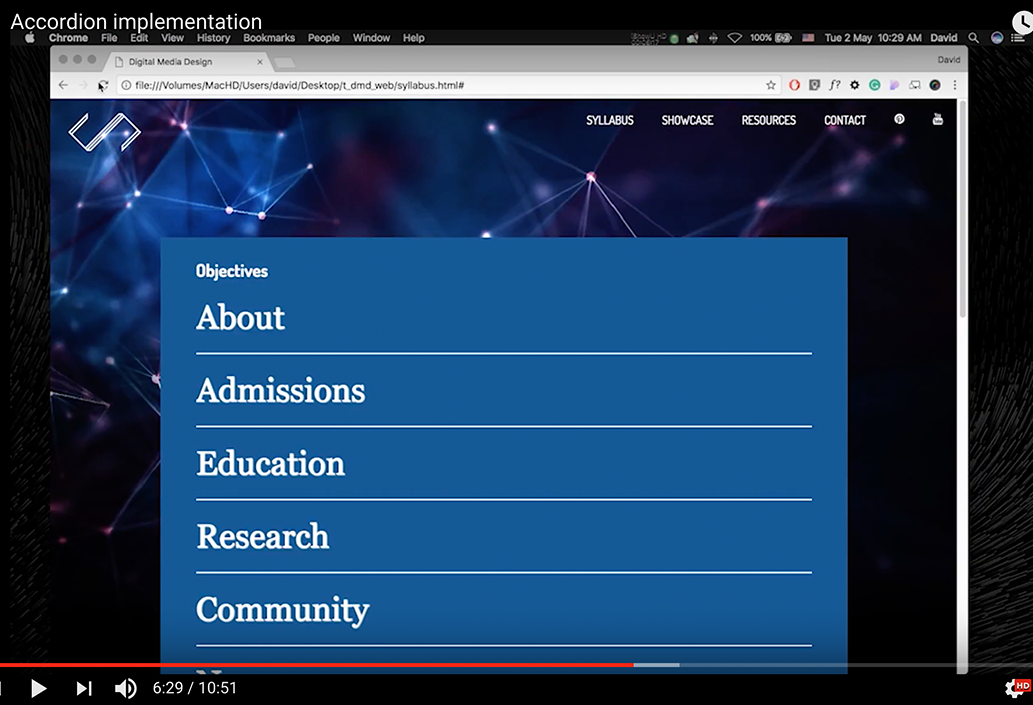Bookmark page with the star icon

click(771, 86)
